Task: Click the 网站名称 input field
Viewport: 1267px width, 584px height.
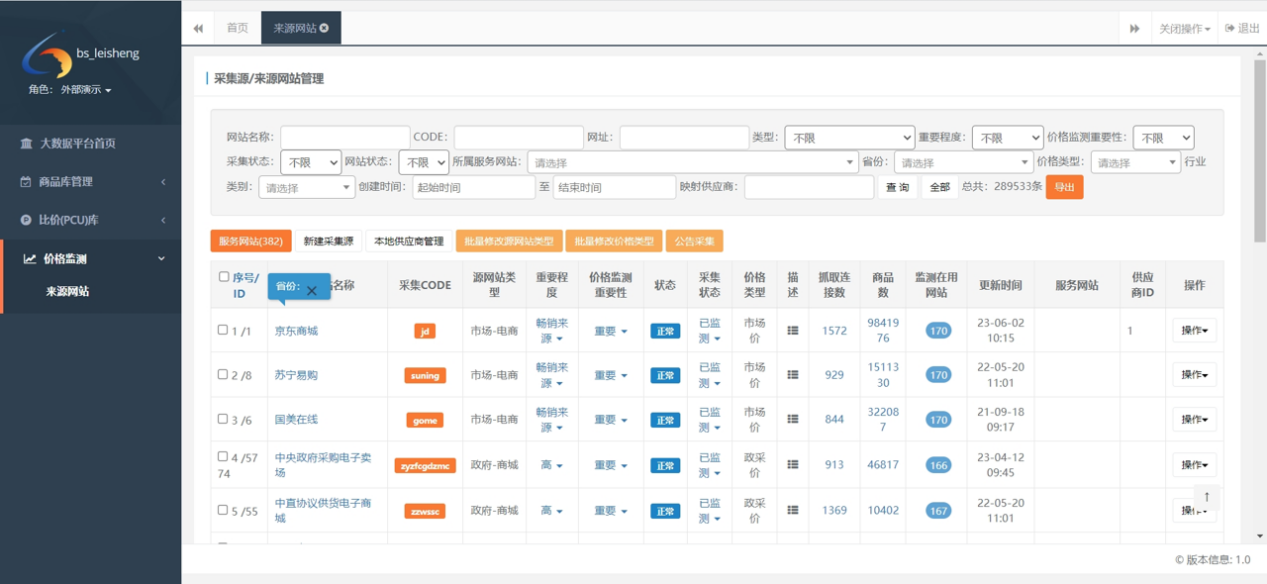Action: click(x=345, y=138)
